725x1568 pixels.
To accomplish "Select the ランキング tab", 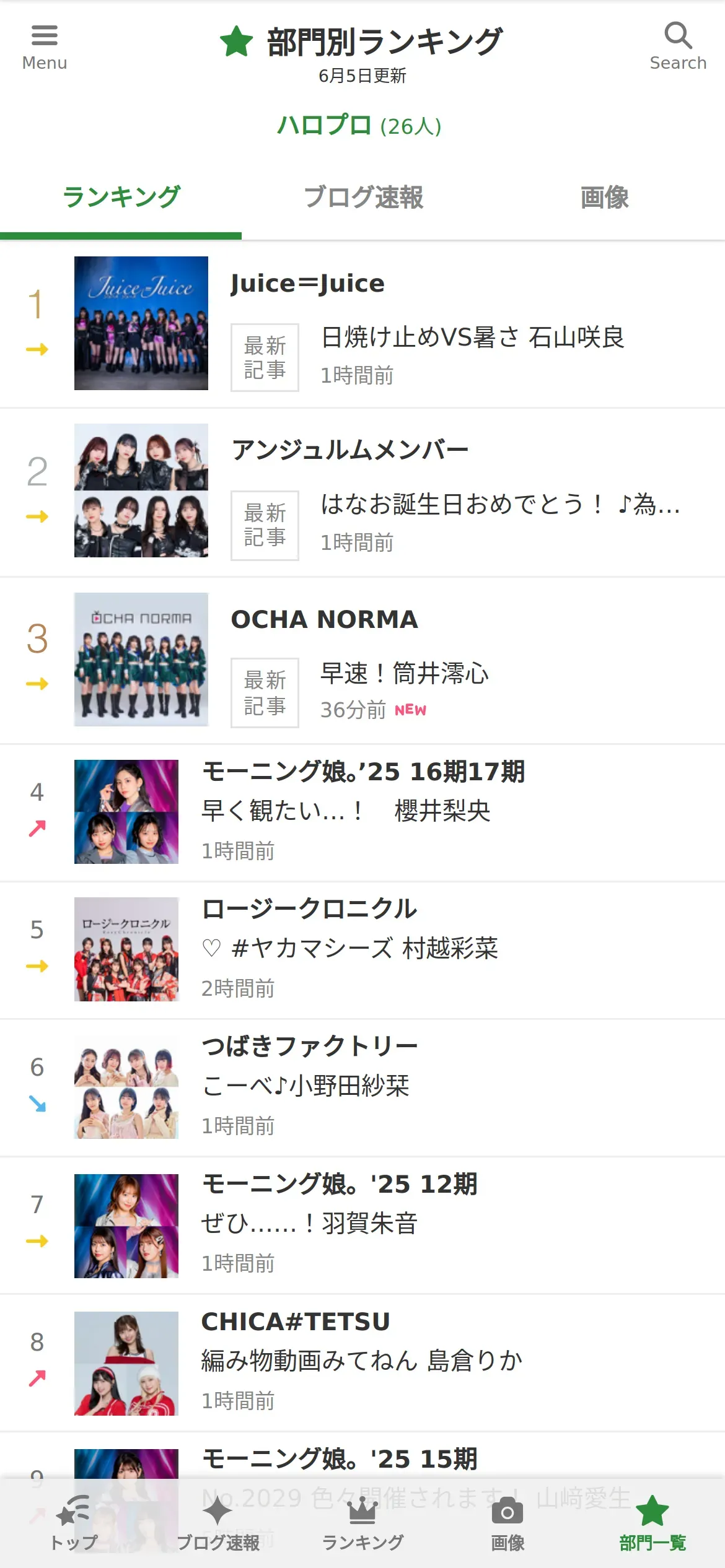I will pyautogui.click(x=121, y=198).
